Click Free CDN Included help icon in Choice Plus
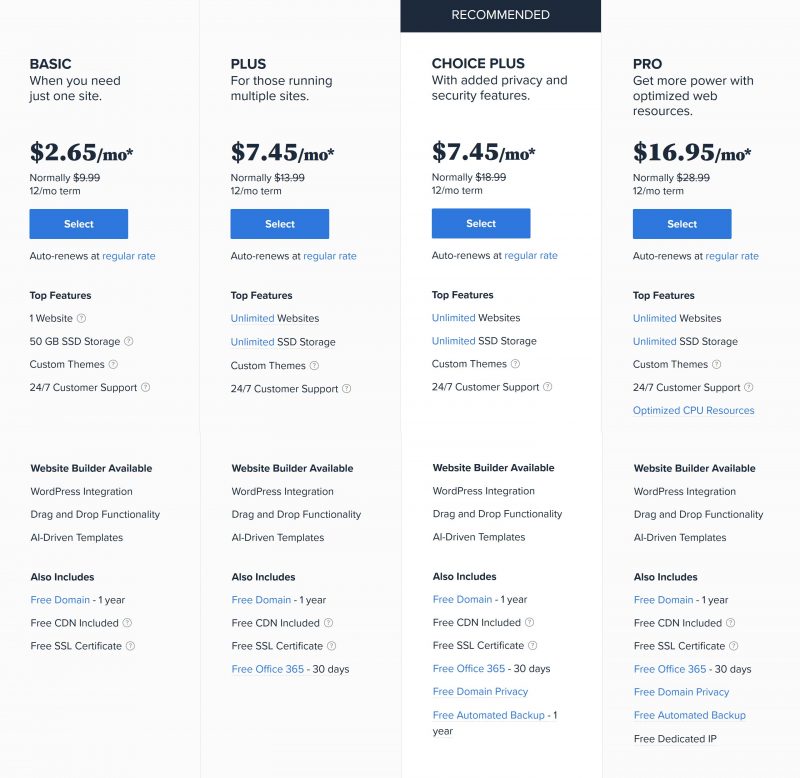The width and height of the screenshot is (800, 778). click(x=530, y=622)
